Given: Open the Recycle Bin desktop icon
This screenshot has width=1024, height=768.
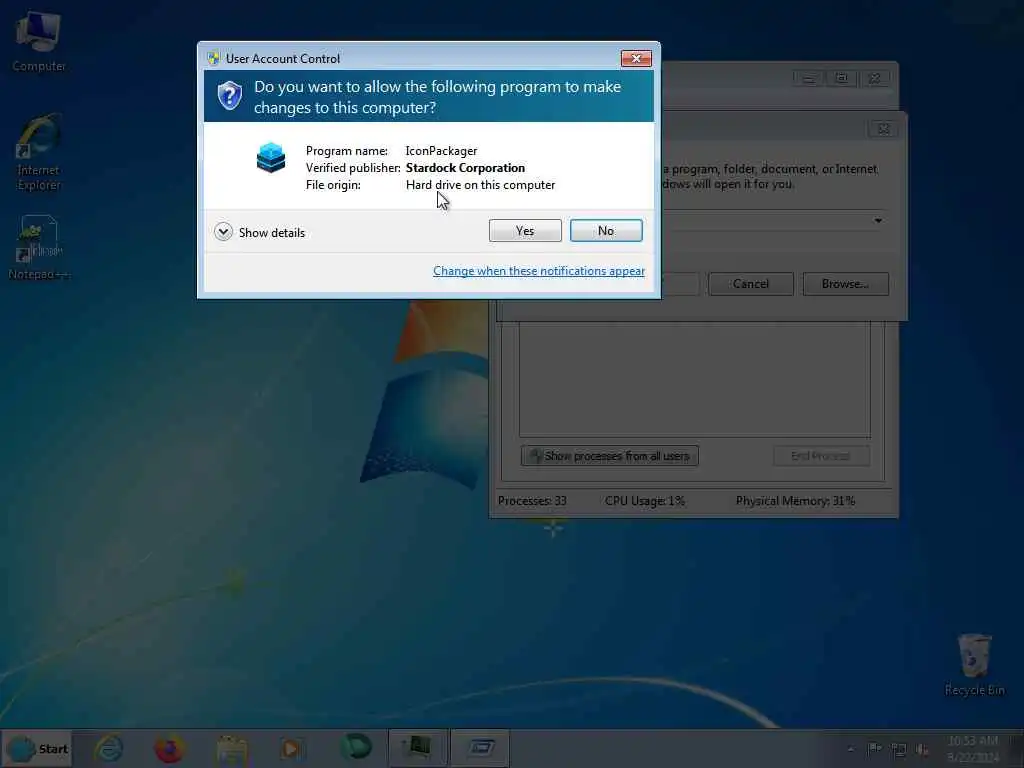Looking at the screenshot, I should tap(974, 664).
